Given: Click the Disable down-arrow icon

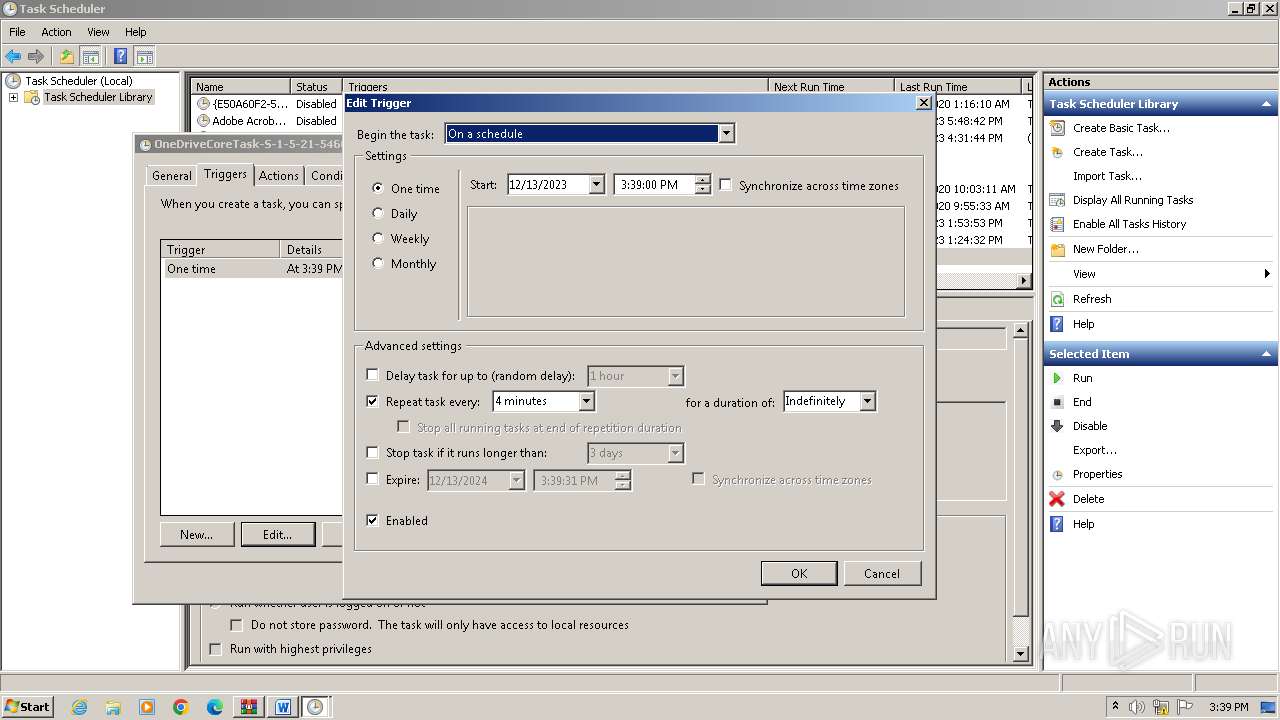Looking at the screenshot, I should (x=1057, y=426).
